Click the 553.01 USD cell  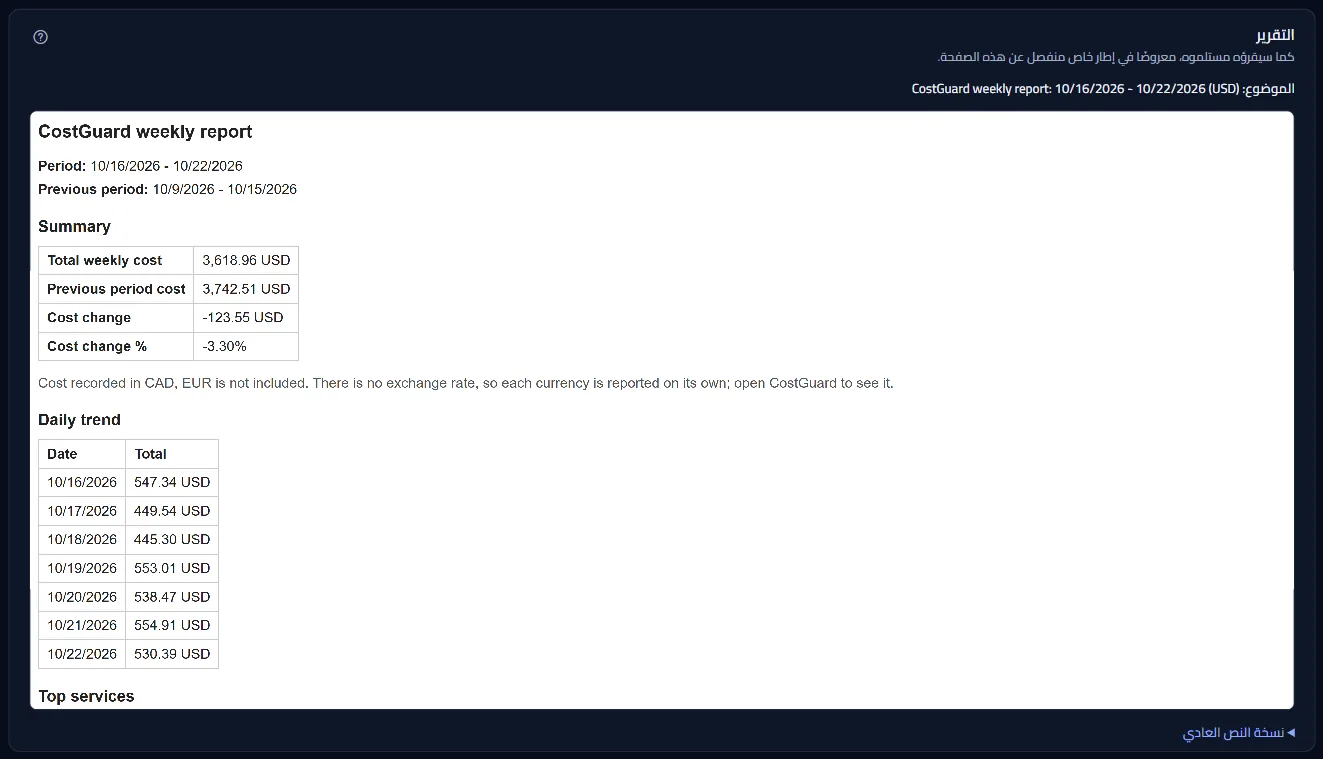[172, 568]
